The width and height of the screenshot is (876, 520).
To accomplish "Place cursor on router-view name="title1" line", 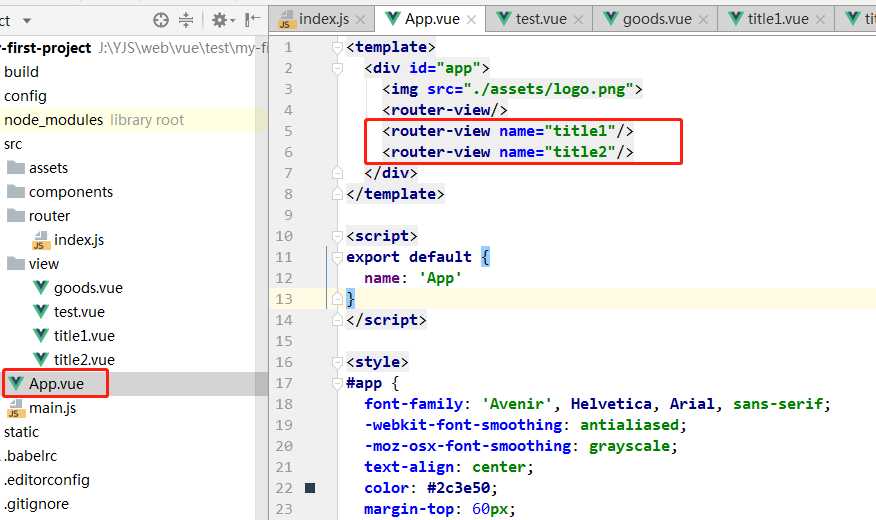I will [x=508, y=131].
